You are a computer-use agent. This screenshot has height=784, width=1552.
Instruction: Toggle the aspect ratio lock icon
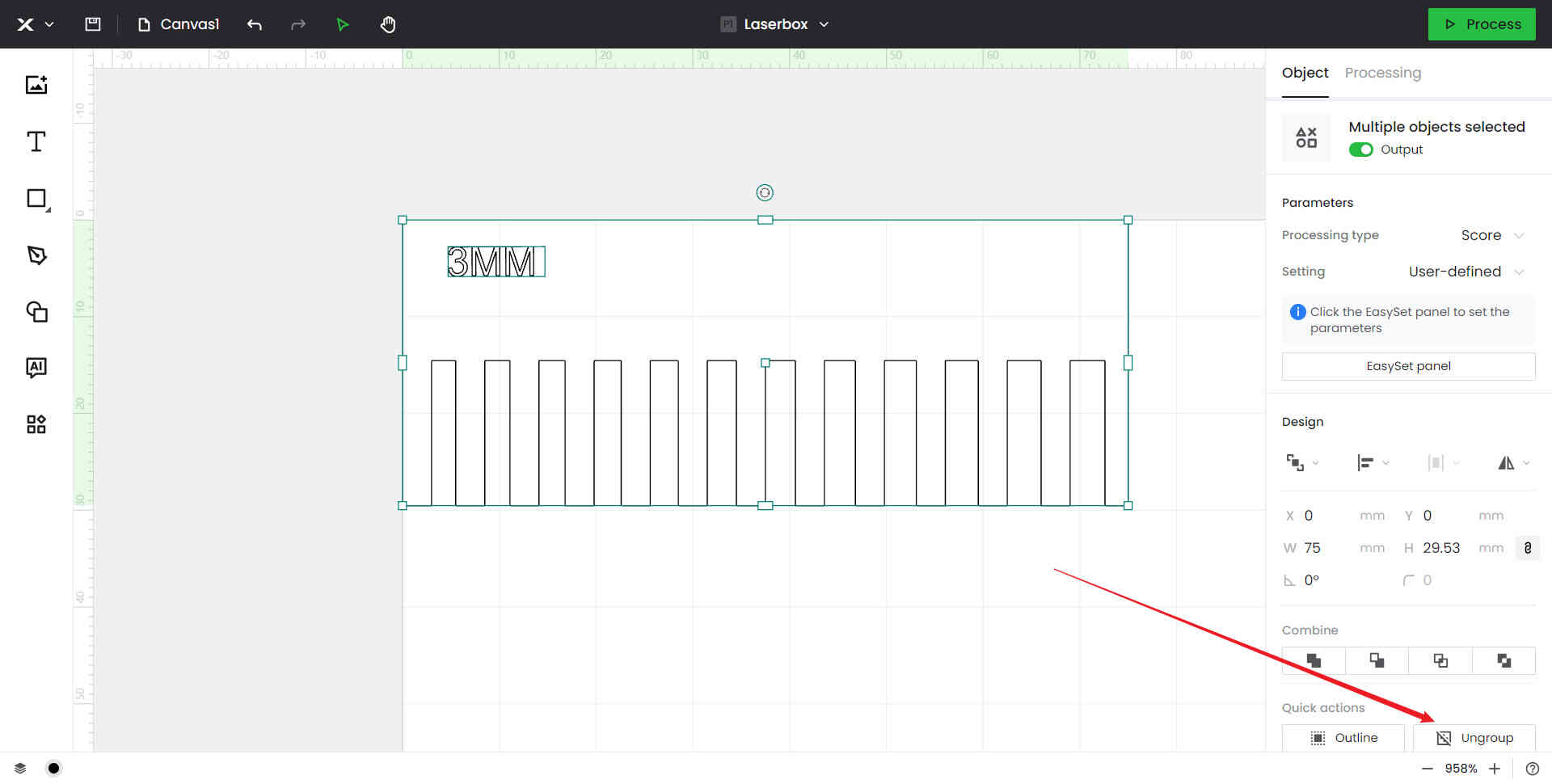tap(1527, 548)
